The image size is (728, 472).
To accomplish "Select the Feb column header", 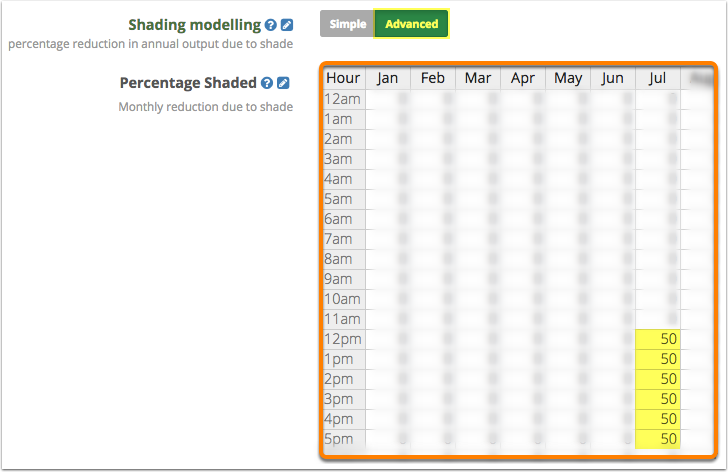I will coord(432,78).
